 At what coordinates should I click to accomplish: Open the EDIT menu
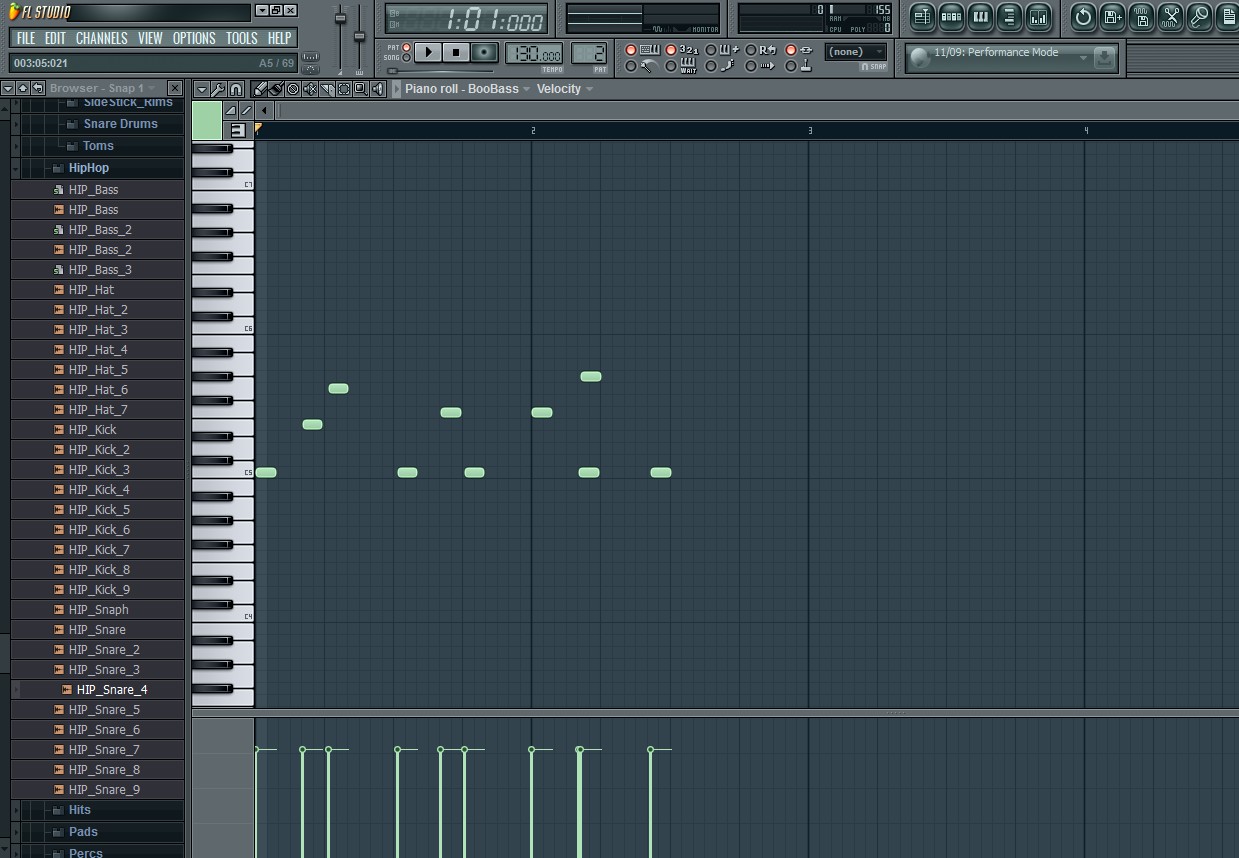point(55,38)
